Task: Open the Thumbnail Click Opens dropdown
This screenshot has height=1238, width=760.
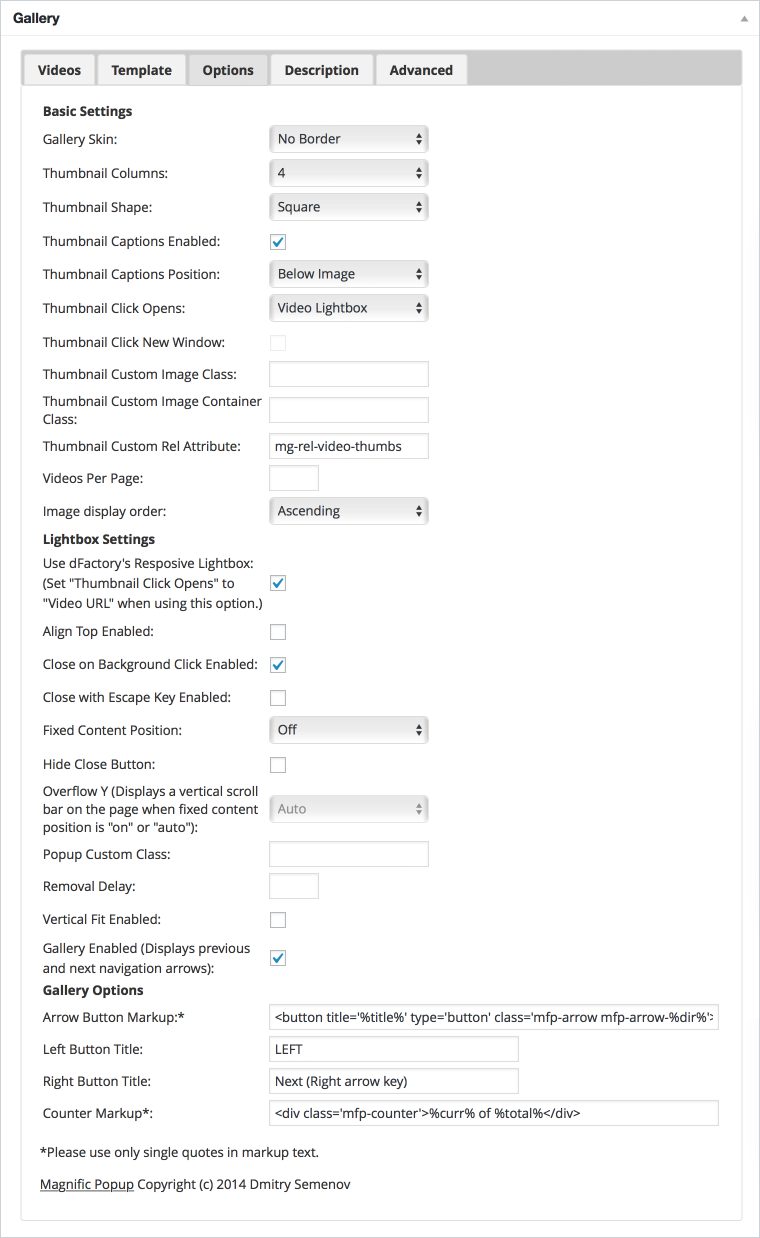Action: (x=348, y=307)
